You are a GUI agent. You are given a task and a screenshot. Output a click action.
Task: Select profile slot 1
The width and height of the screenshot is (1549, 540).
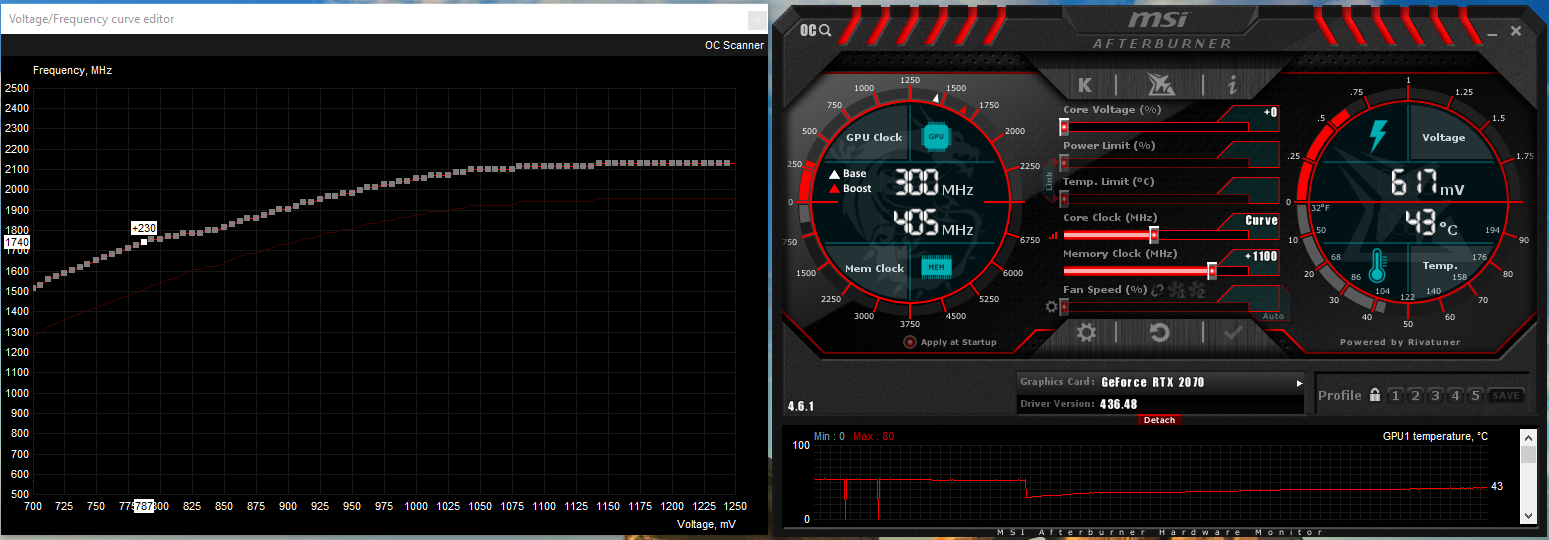click(x=1394, y=396)
